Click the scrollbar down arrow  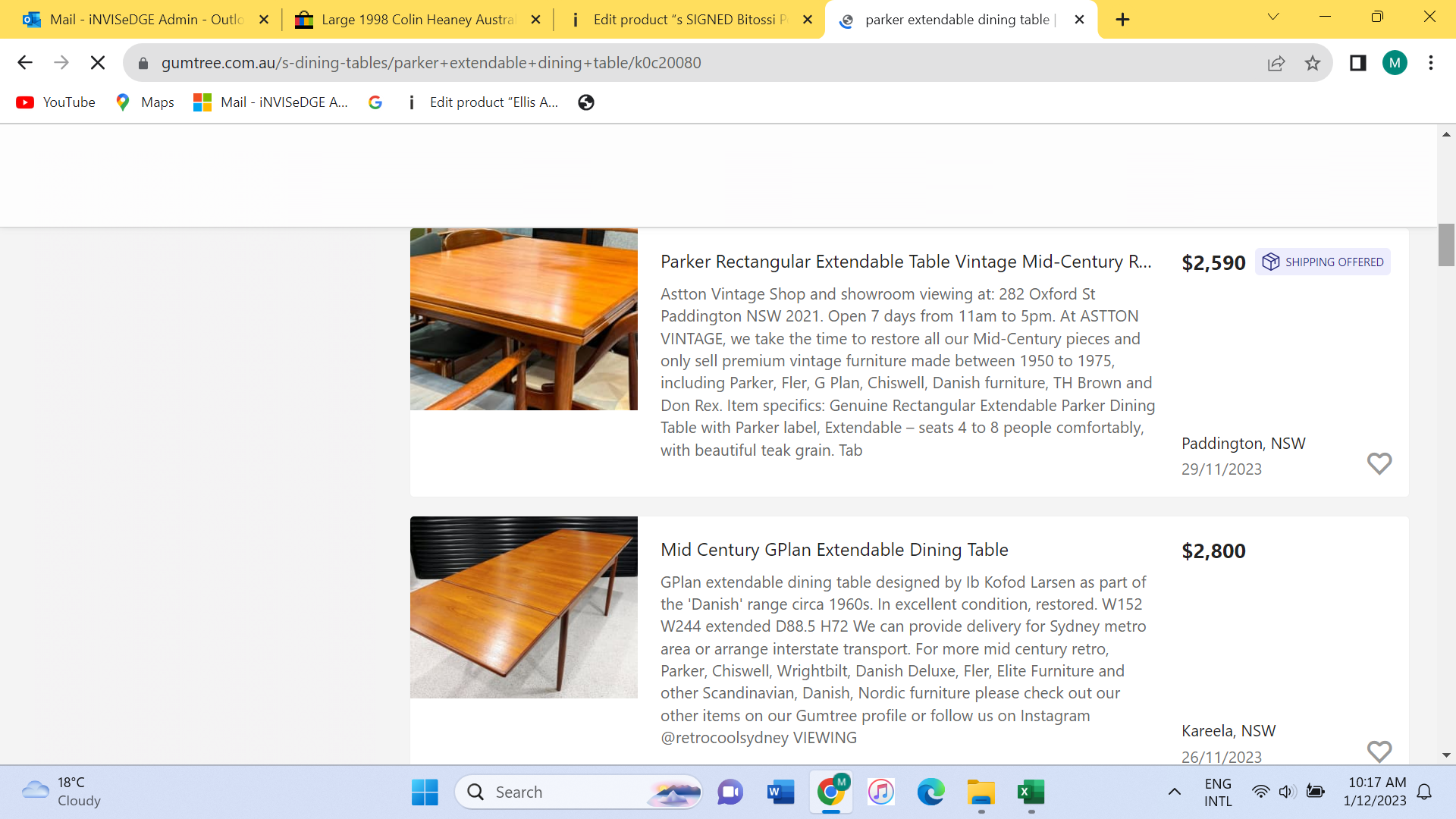point(1446,755)
